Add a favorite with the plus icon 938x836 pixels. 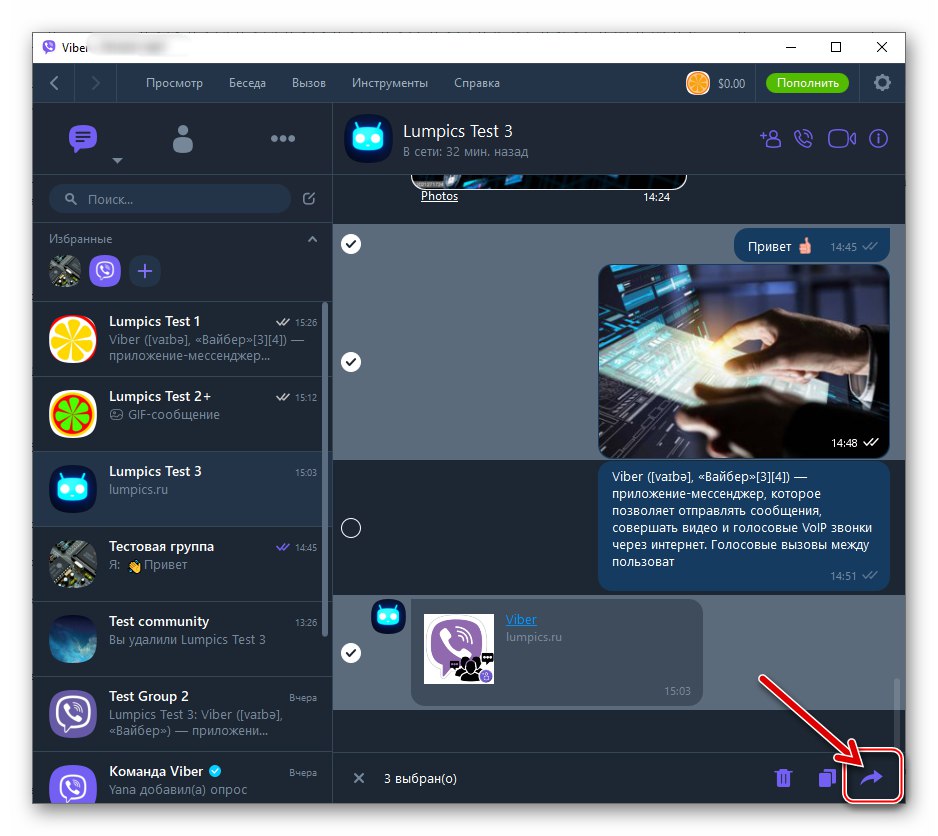145,271
